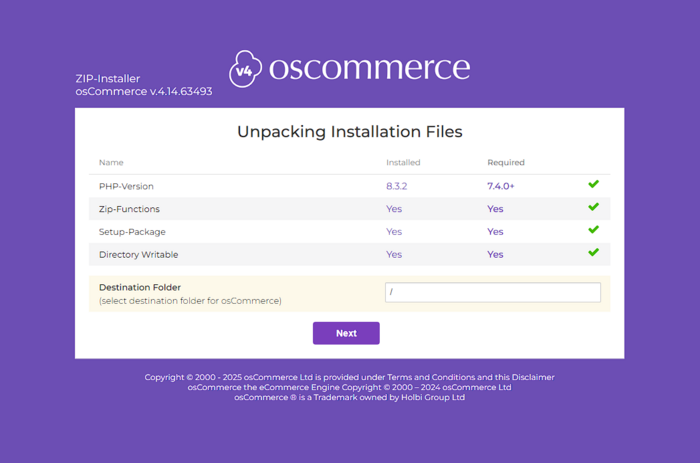Viewport: 700px width, 463px height.
Task: Click the required PHP version 7.4.0+ value
Action: tap(501, 186)
